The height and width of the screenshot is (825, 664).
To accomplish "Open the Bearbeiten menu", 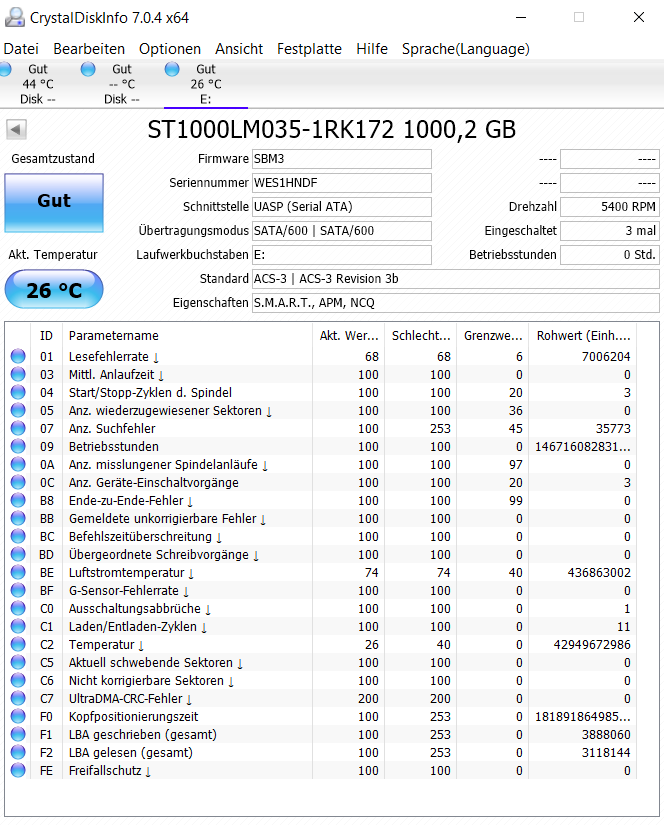I will [x=89, y=49].
